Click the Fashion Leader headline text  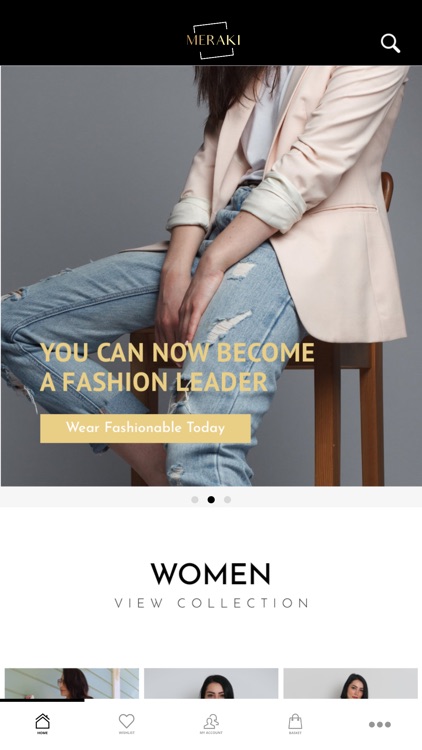pyautogui.click(x=177, y=367)
